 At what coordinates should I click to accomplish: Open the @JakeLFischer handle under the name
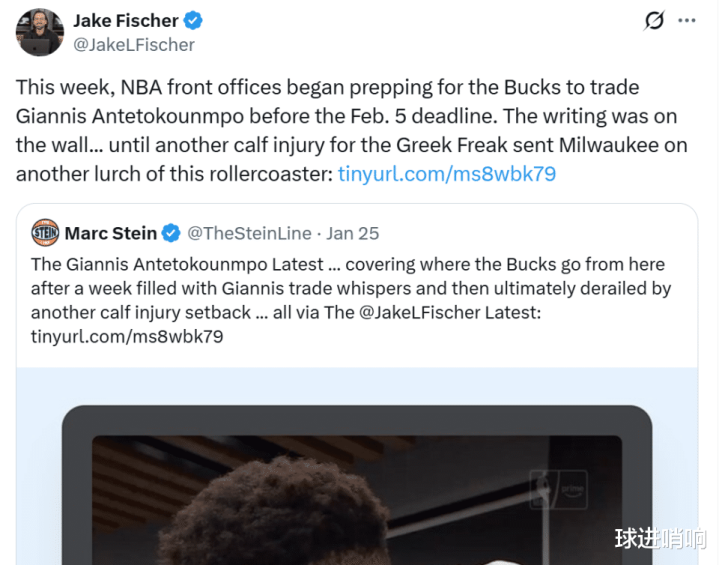(134, 45)
